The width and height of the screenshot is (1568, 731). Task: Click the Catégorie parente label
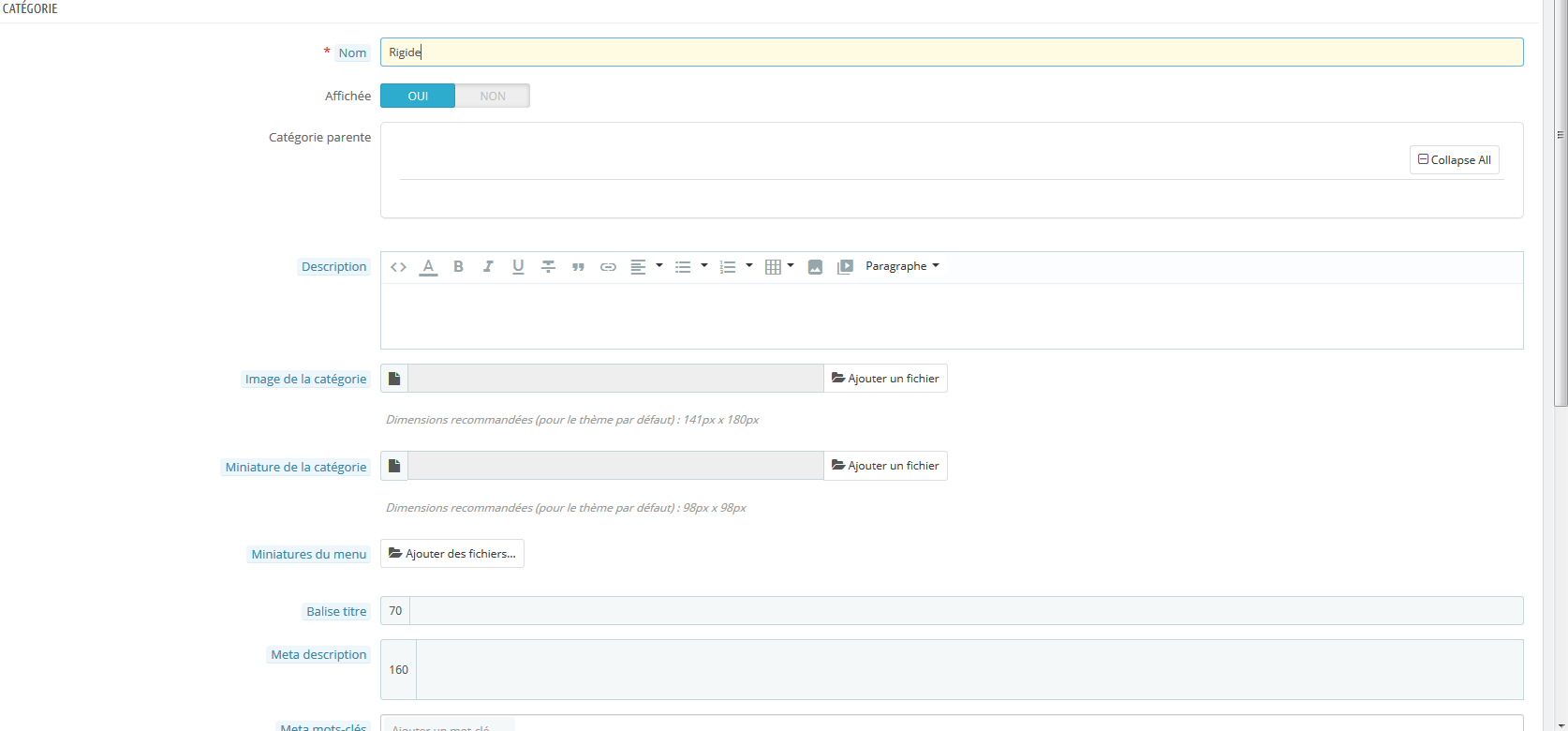[319, 138]
